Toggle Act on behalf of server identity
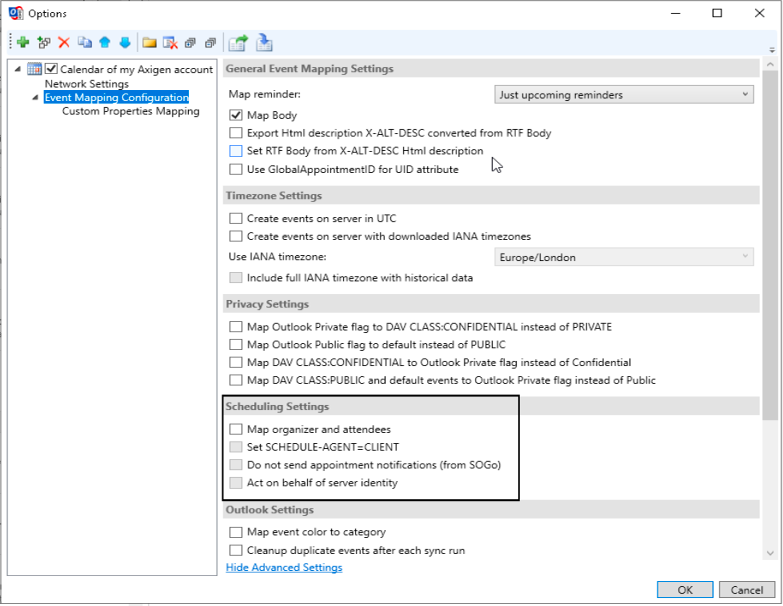 [236, 483]
